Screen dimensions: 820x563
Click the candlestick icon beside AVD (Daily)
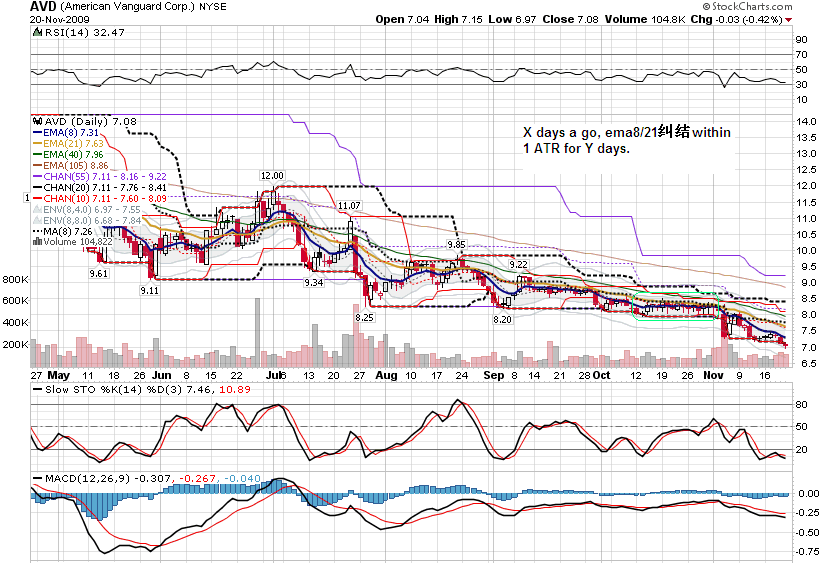(x=37, y=121)
